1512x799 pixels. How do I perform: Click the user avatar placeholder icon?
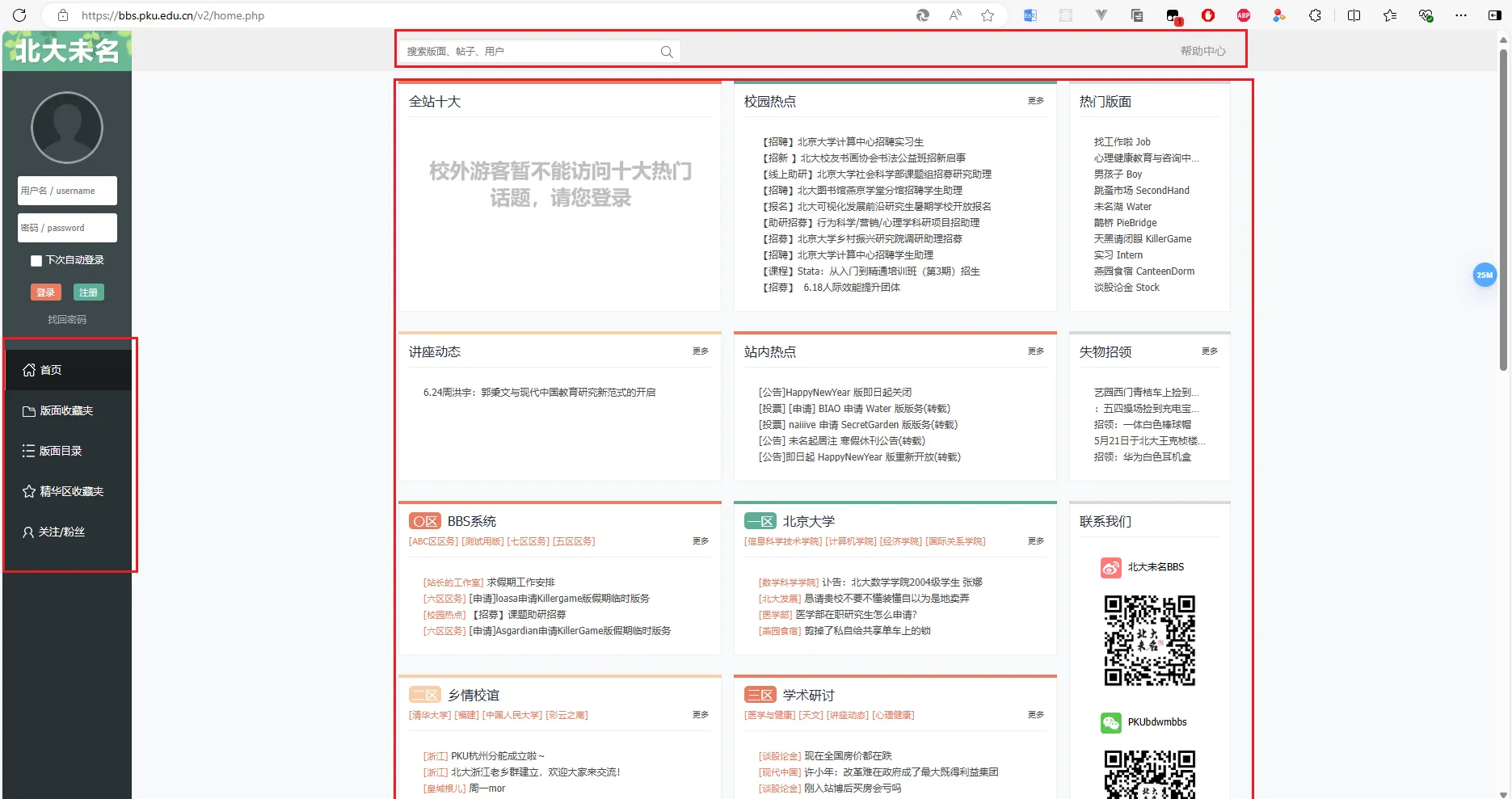pyautogui.click(x=67, y=128)
